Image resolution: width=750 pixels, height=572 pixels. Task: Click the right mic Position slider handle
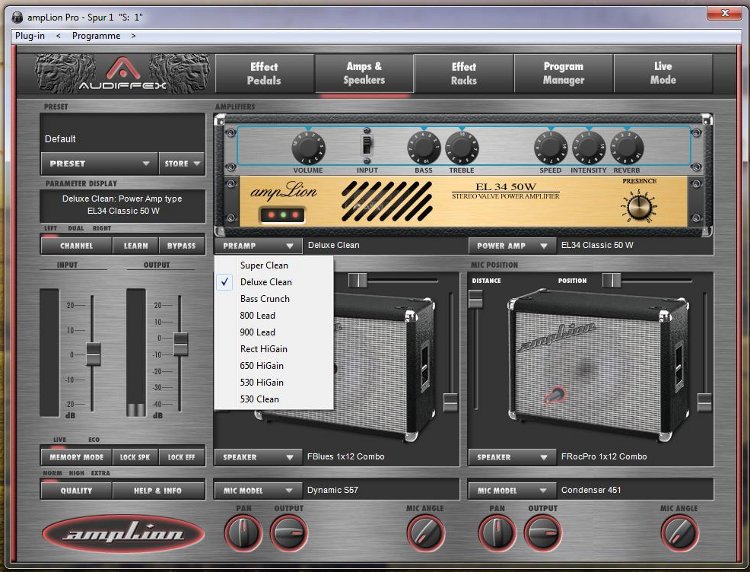[611, 280]
